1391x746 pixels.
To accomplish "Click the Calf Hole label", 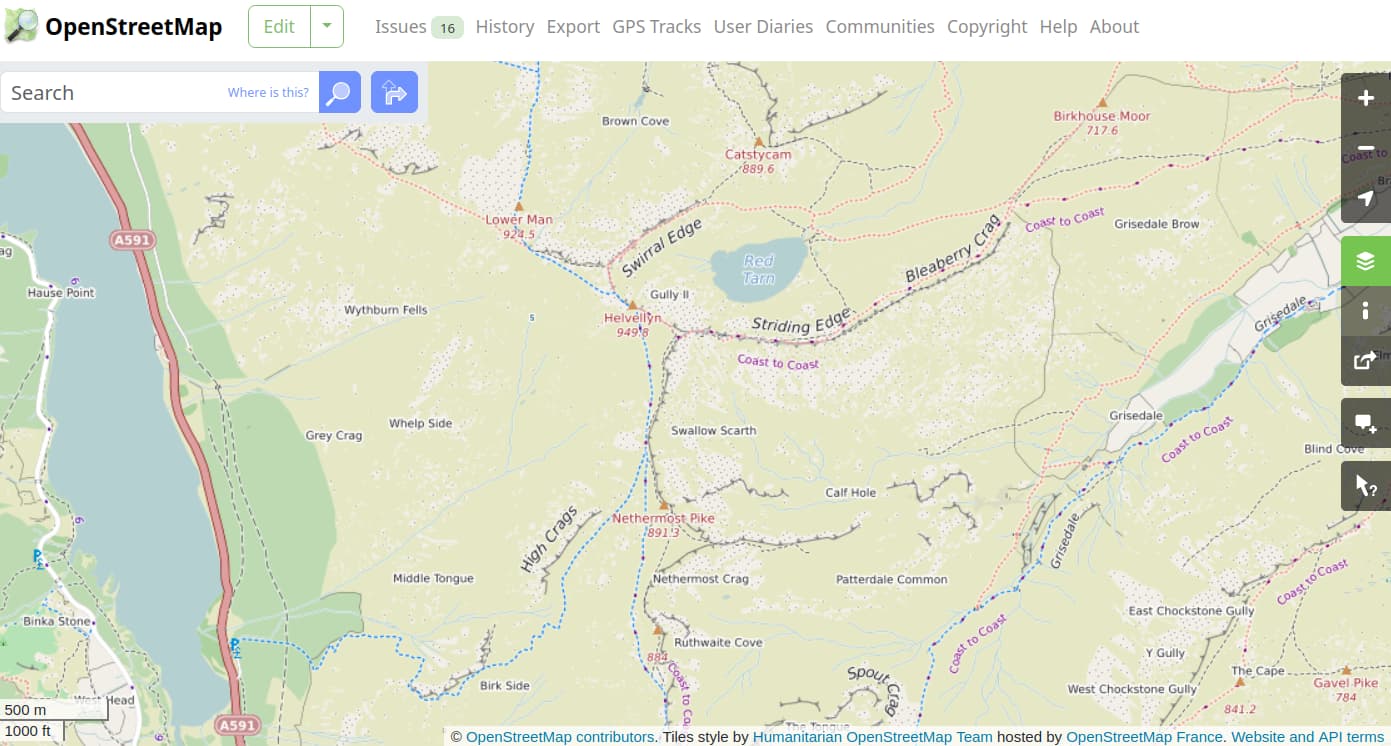I will pyautogui.click(x=850, y=492).
